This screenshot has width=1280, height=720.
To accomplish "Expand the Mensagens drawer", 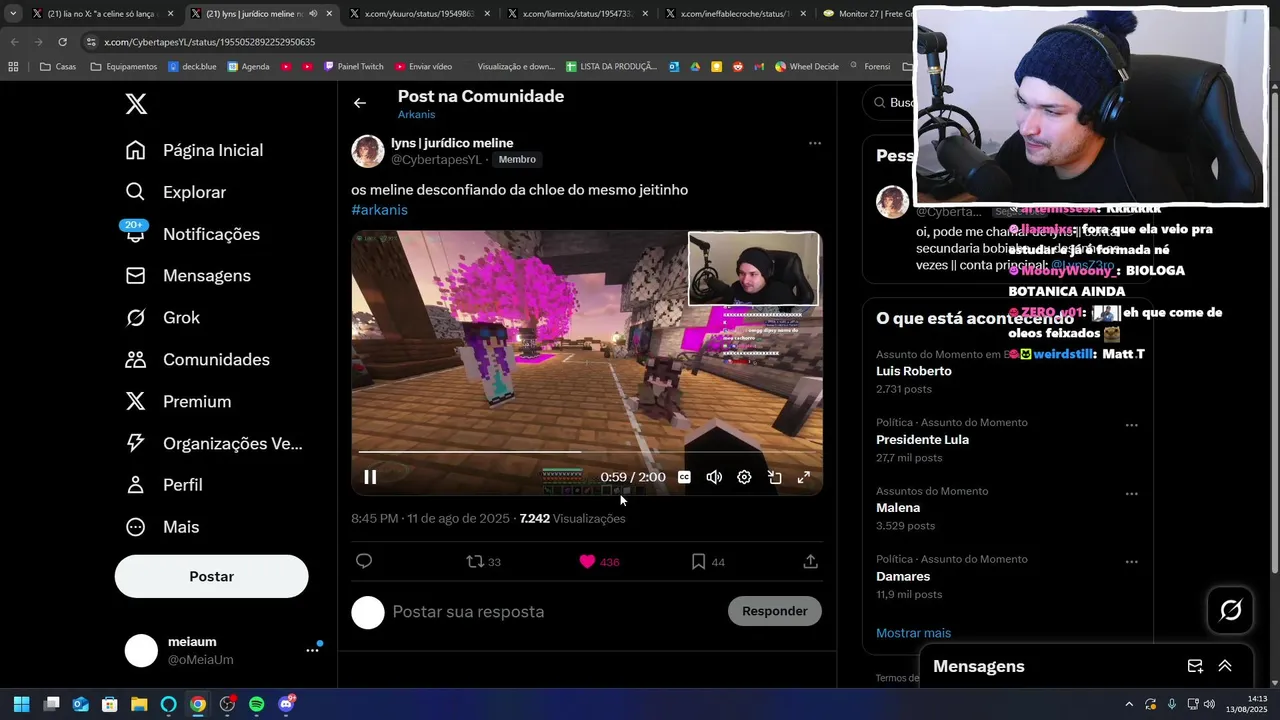I will coord(1225,666).
